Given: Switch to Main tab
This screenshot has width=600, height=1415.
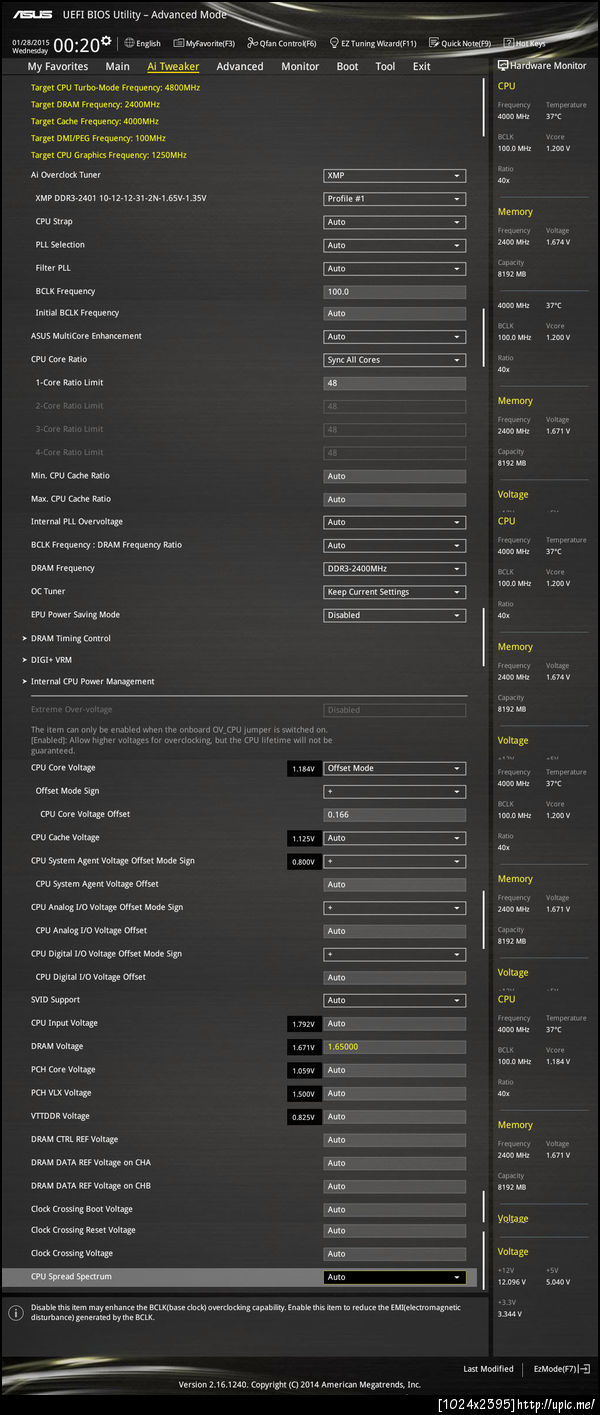Looking at the screenshot, I should click(x=118, y=66).
